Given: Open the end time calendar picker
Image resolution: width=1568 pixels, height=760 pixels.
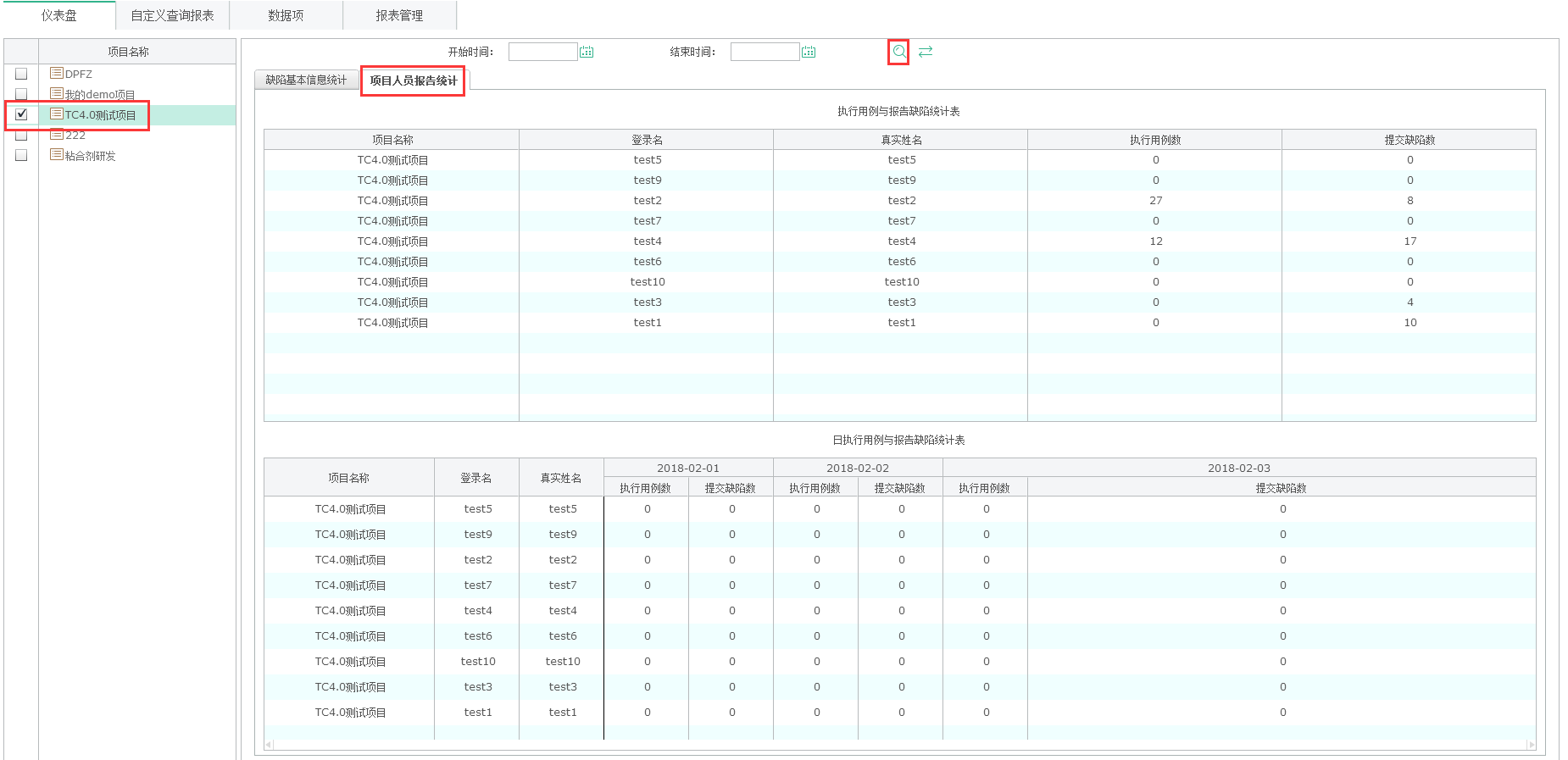Looking at the screenshot, I should pos(809,52).
